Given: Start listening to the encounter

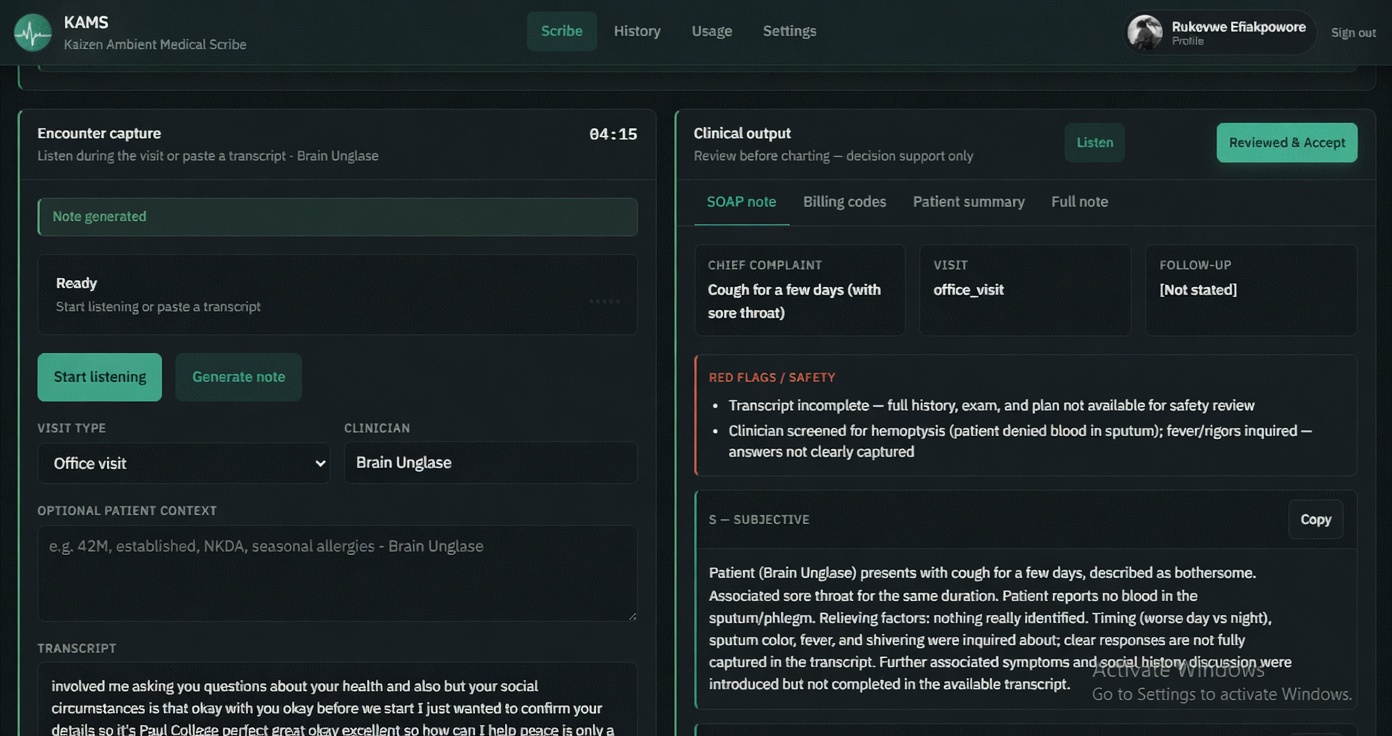Looking at the screenshot, I should click(100, 377).
